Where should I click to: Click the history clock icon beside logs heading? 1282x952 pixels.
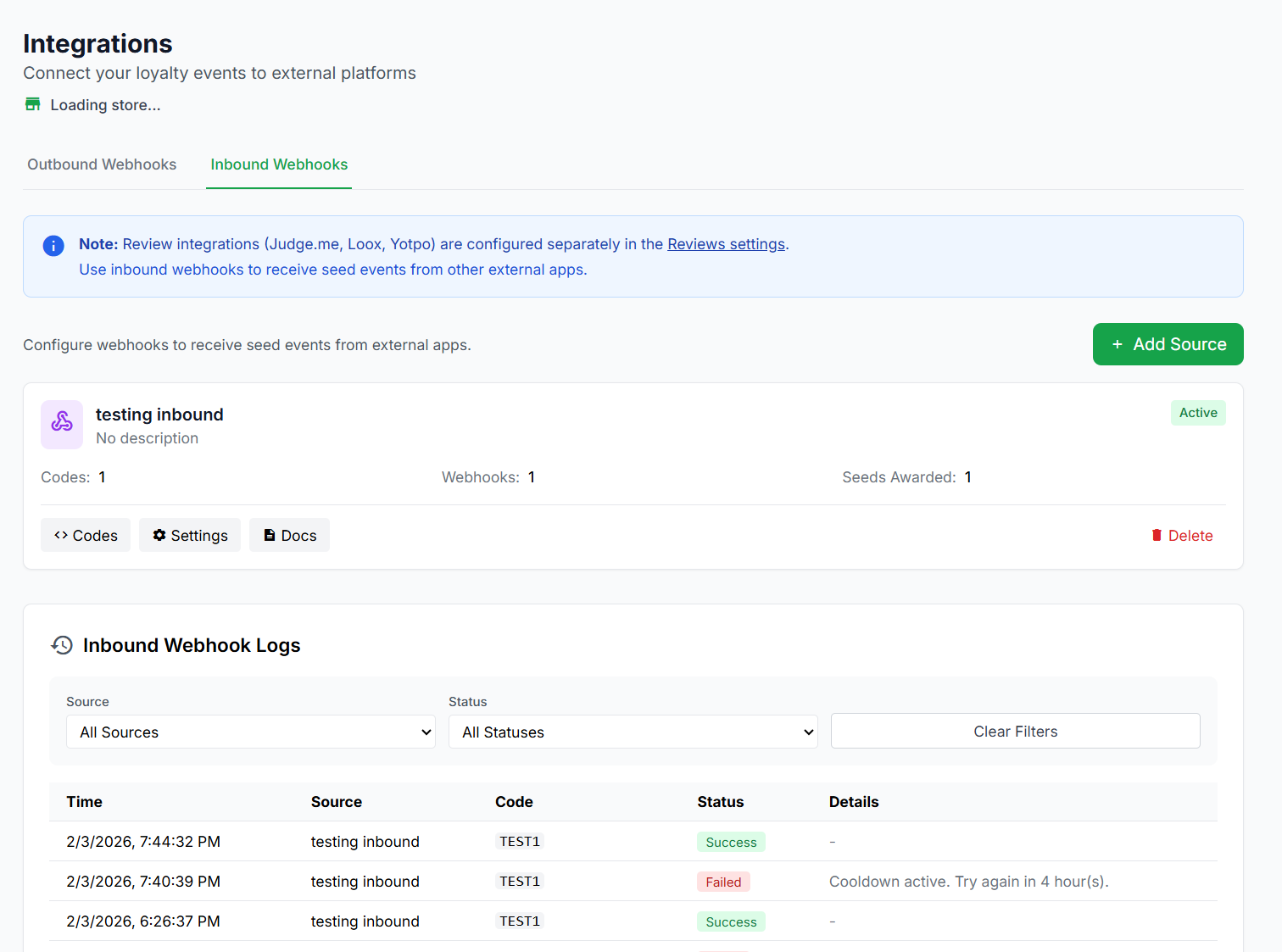point(62,645)
